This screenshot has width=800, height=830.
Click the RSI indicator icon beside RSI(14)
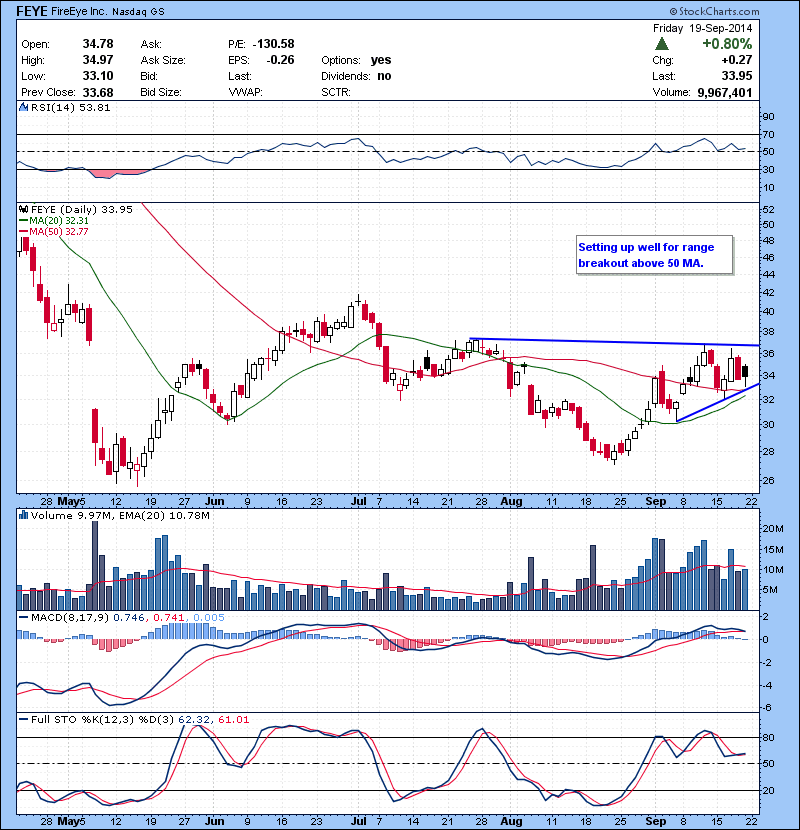23,107
